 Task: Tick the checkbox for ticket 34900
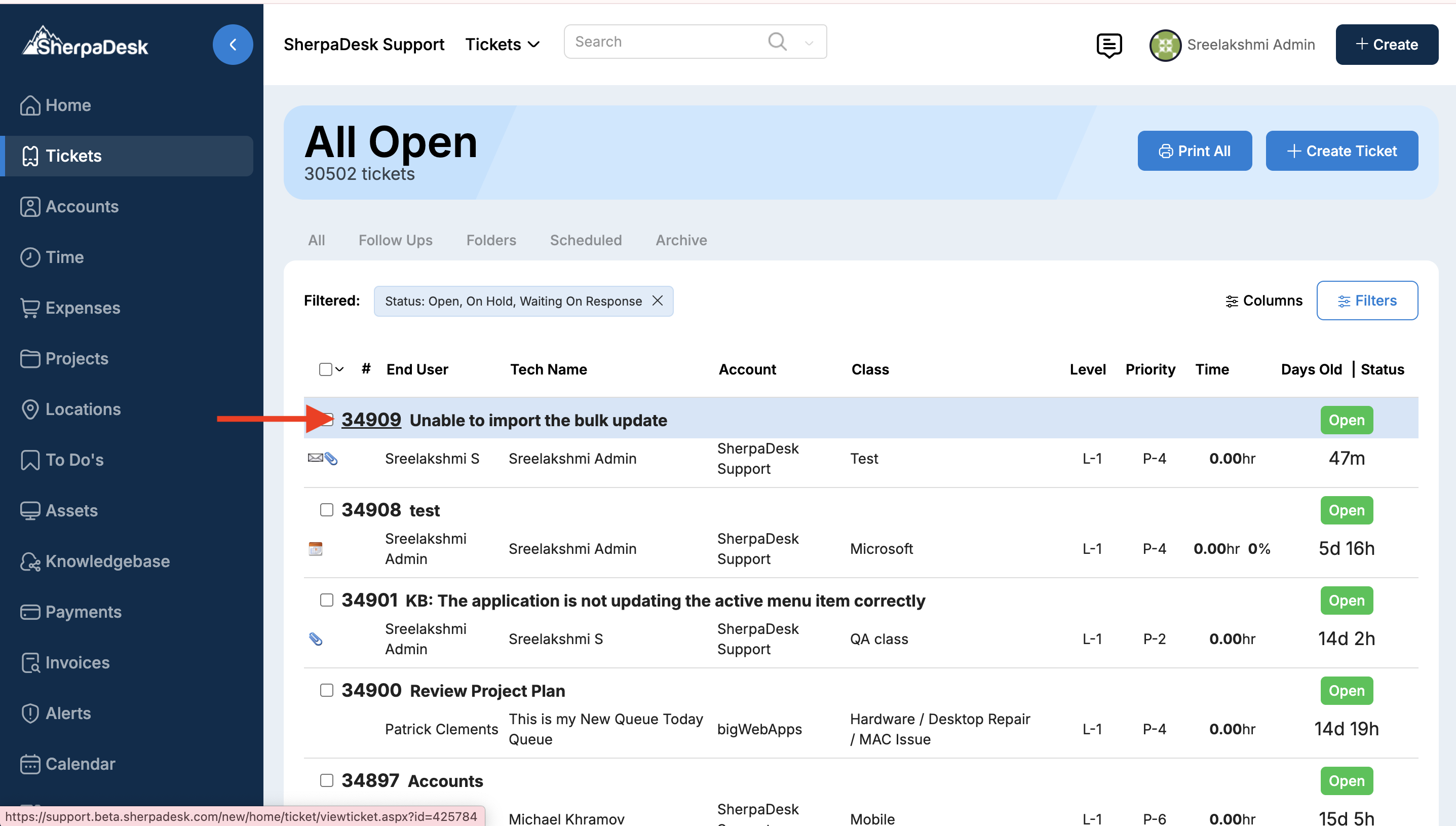pyautogui.click(x=327, y=690)
